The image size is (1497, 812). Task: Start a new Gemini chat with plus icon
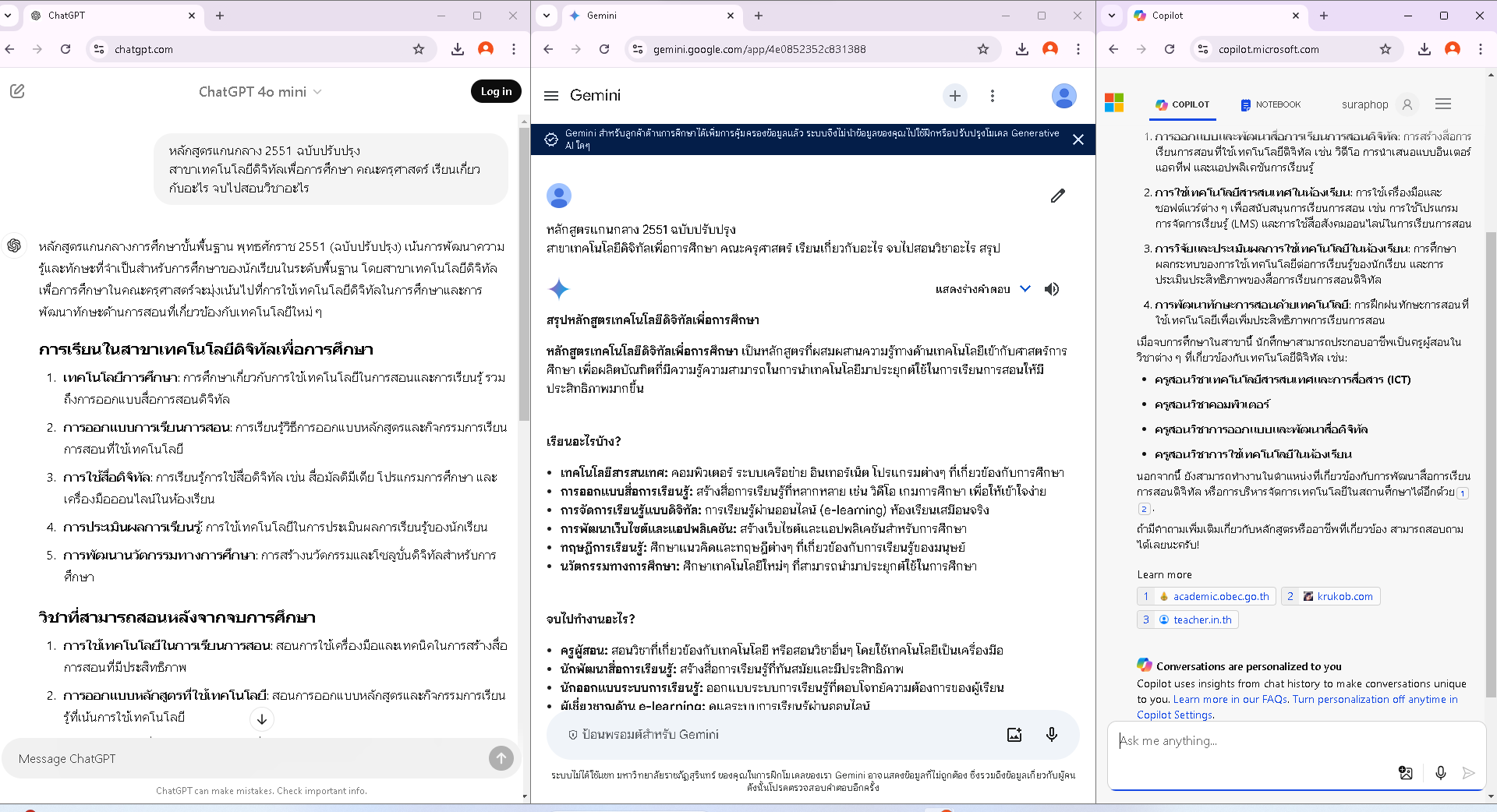954,95
